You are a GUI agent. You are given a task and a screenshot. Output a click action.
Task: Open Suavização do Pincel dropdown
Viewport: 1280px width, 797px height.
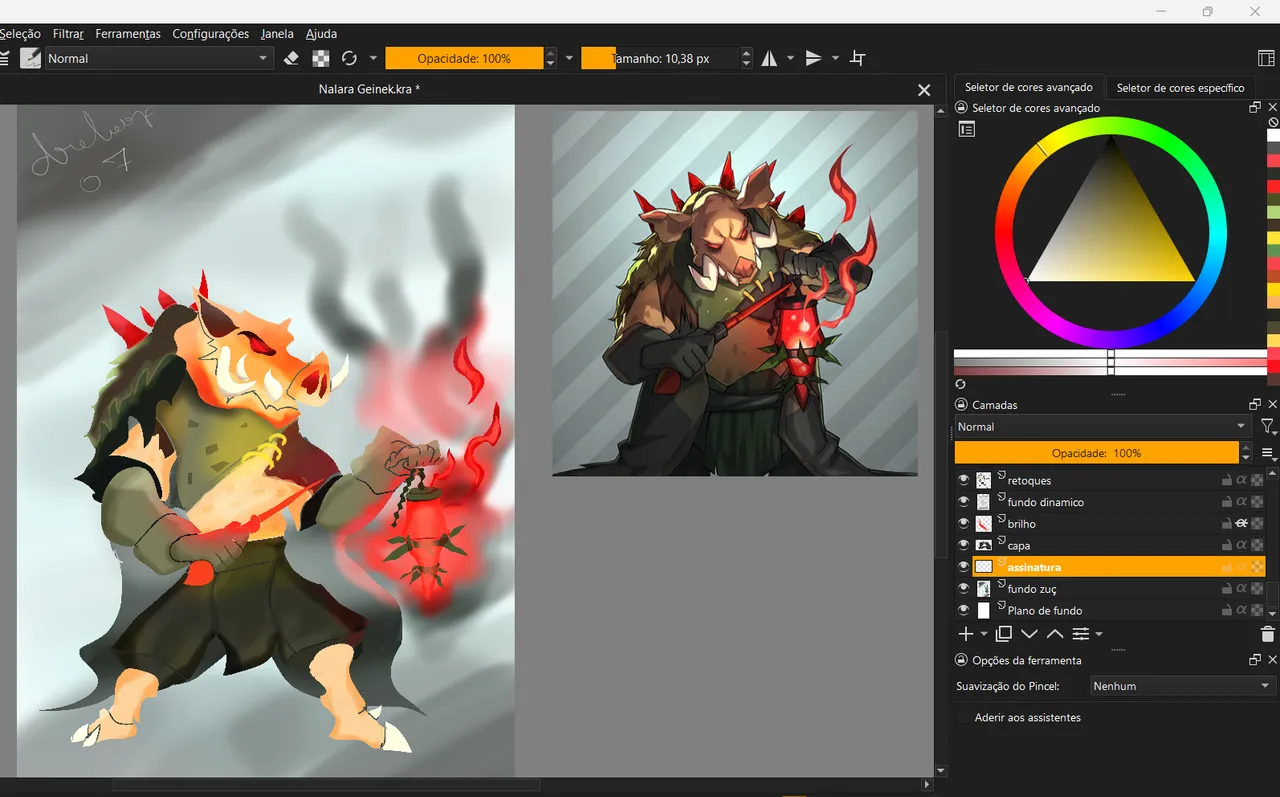coord(1183,686)
